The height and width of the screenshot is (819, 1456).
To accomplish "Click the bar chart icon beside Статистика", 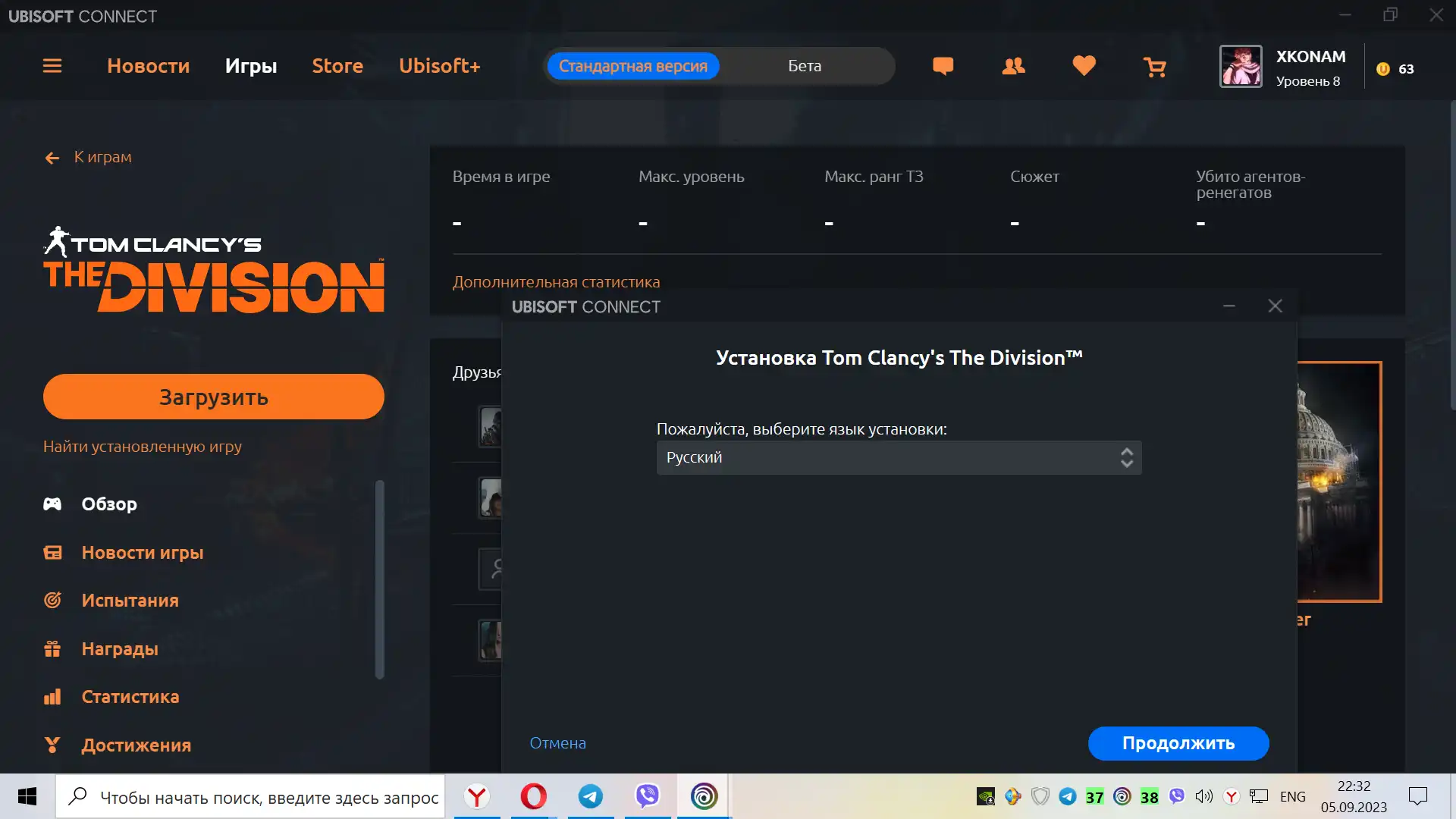I will pos(52,697).
